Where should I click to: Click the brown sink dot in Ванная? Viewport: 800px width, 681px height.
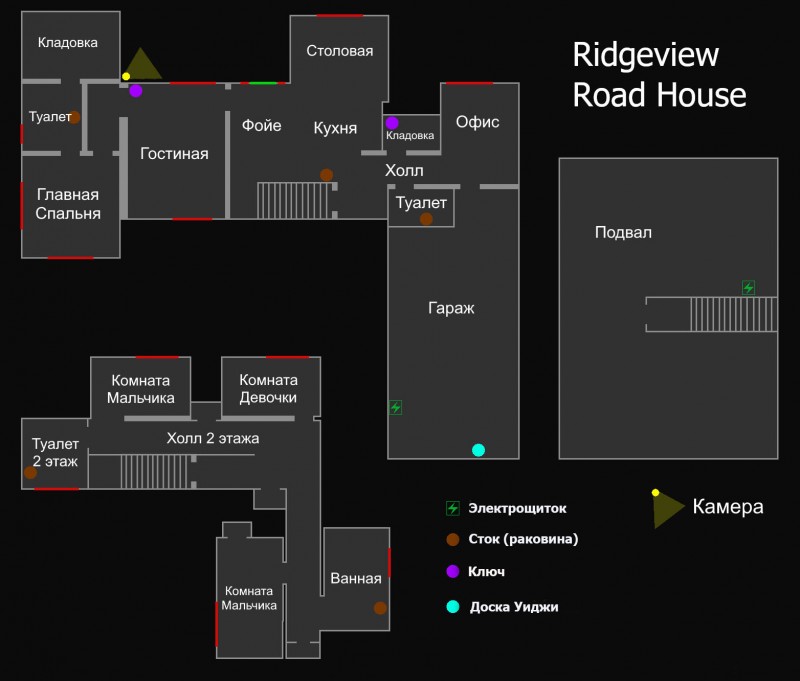(380, 608)
